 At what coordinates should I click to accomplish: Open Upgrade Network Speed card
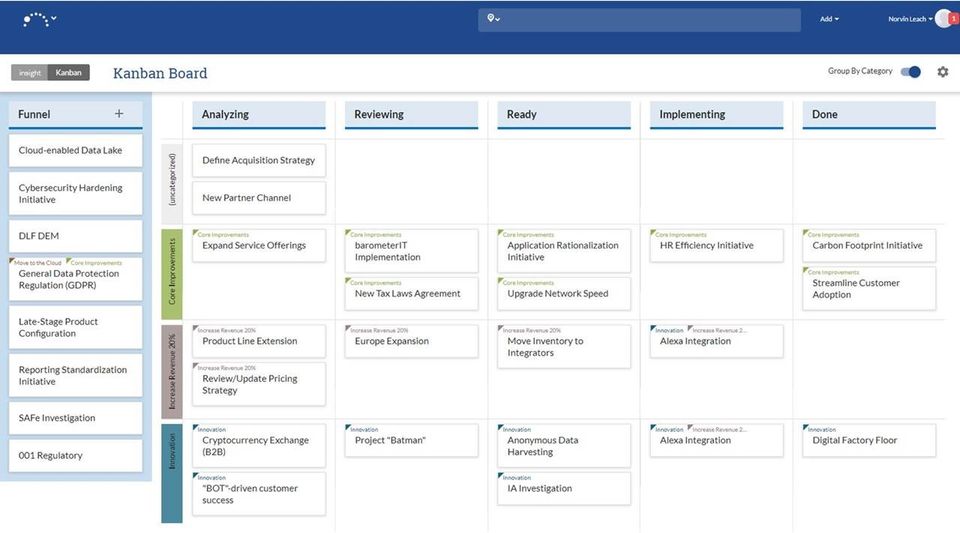pos(564,294)
